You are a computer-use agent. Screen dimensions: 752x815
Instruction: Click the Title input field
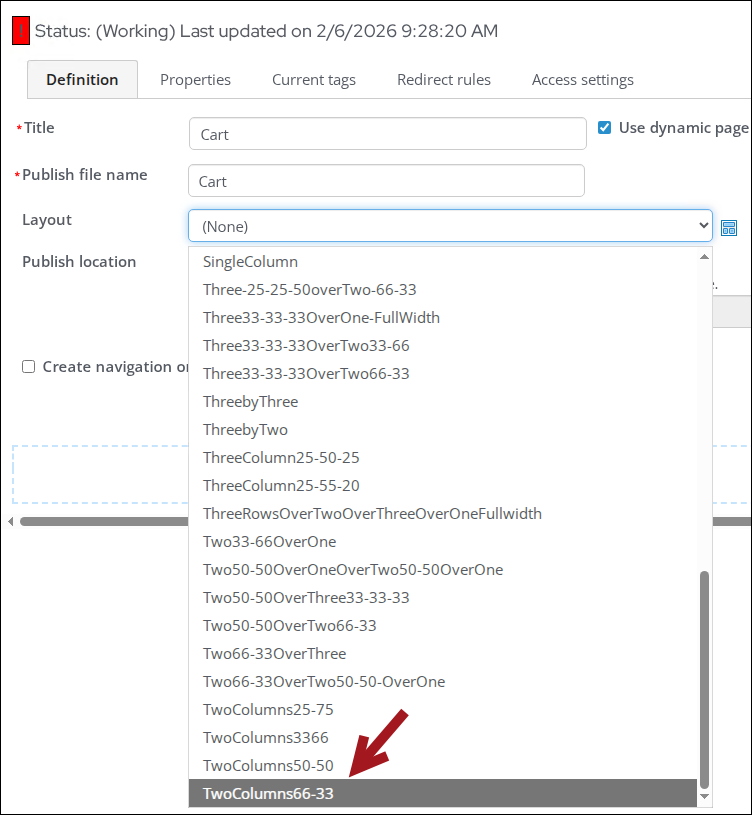[387, 134]
